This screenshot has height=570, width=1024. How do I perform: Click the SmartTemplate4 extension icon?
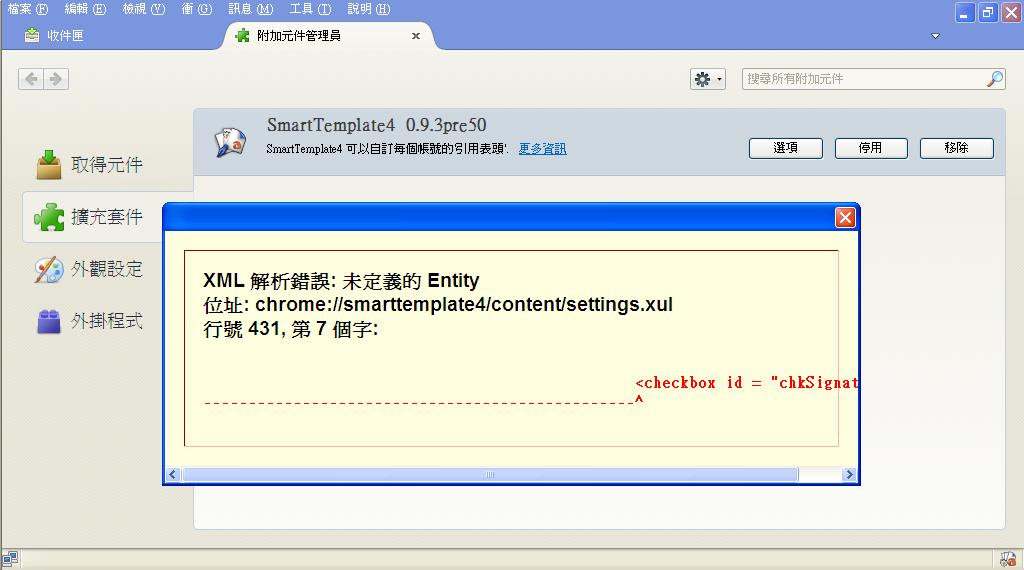pyautogui.click(x=230, y=142)
